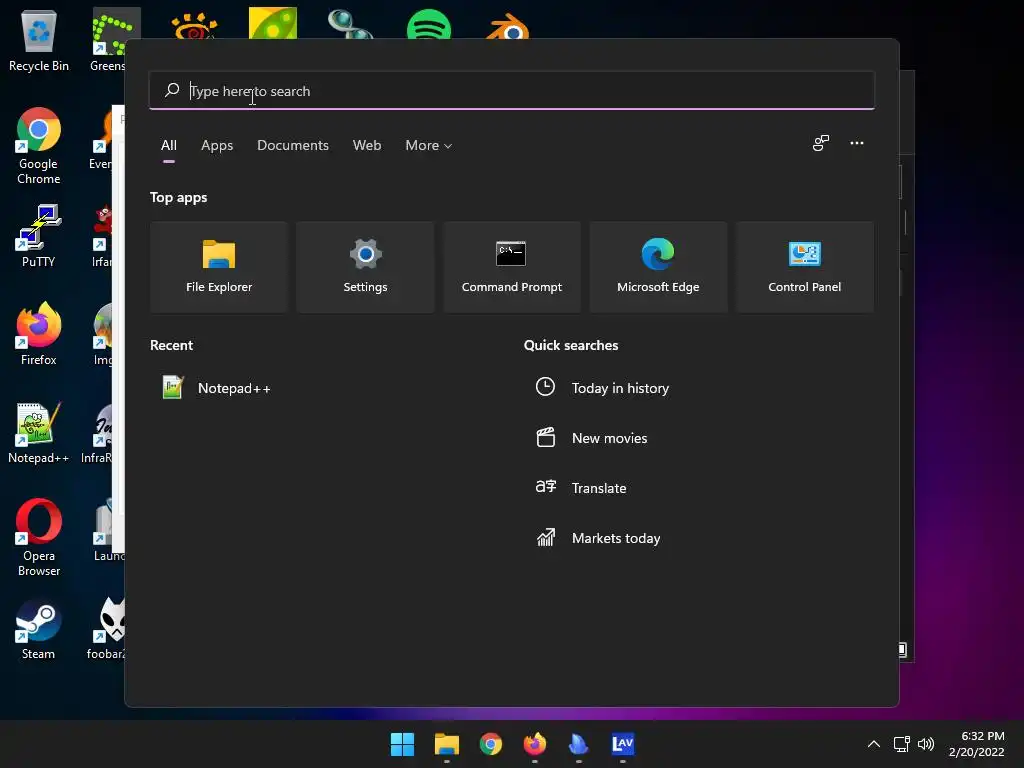Select the Recycle Bin desktop icon

[x=39, y=40]
